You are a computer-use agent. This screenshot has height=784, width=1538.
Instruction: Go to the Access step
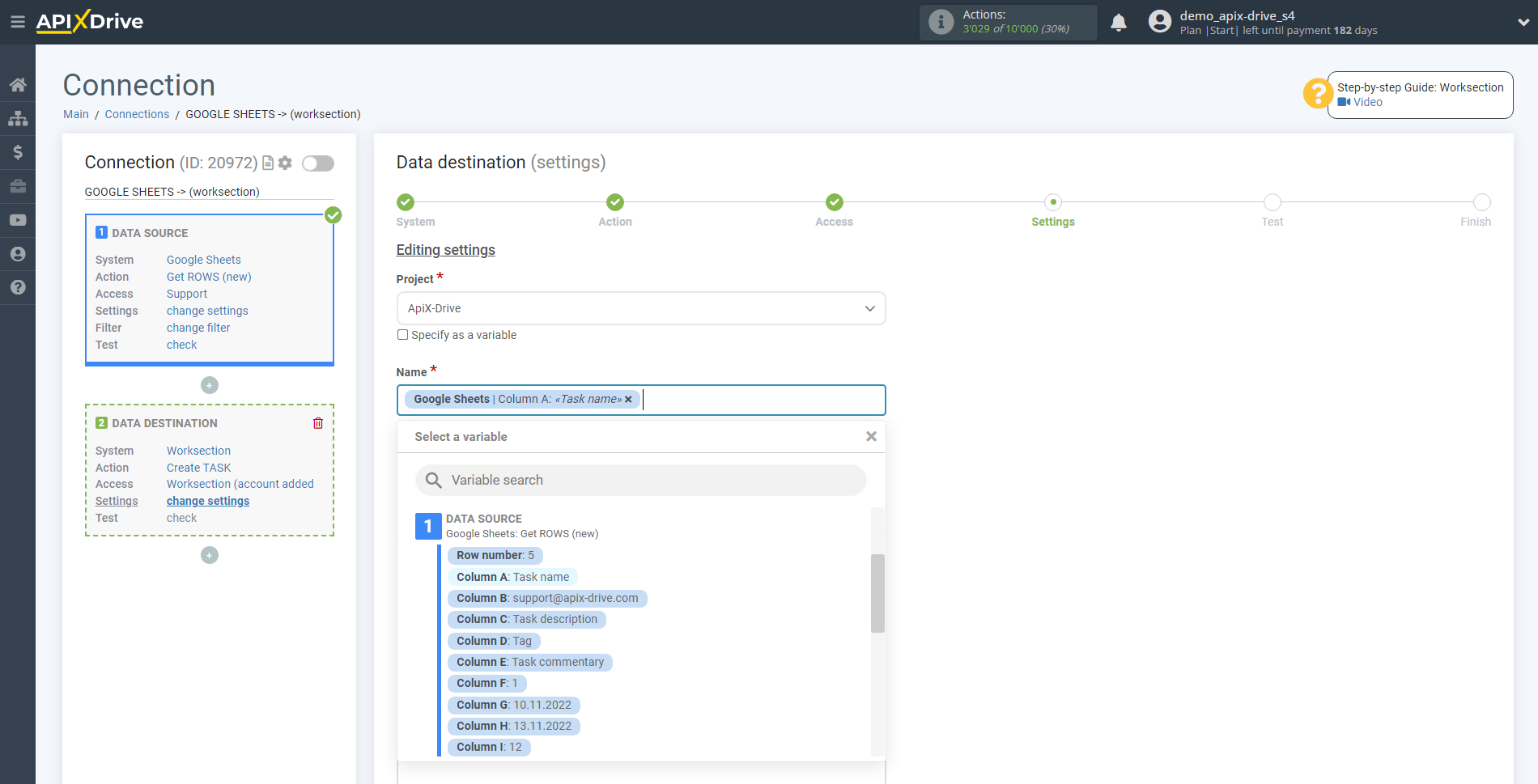click(835, 202)
